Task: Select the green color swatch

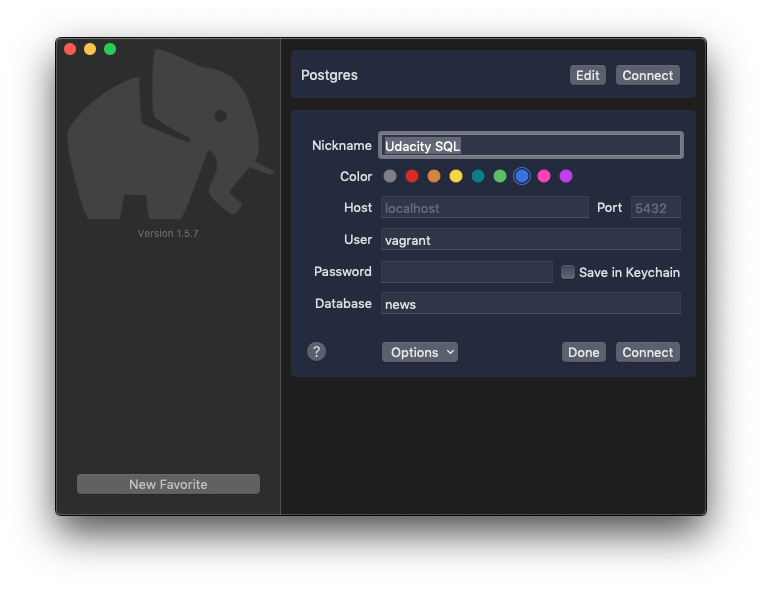Action: pos(500,176)
